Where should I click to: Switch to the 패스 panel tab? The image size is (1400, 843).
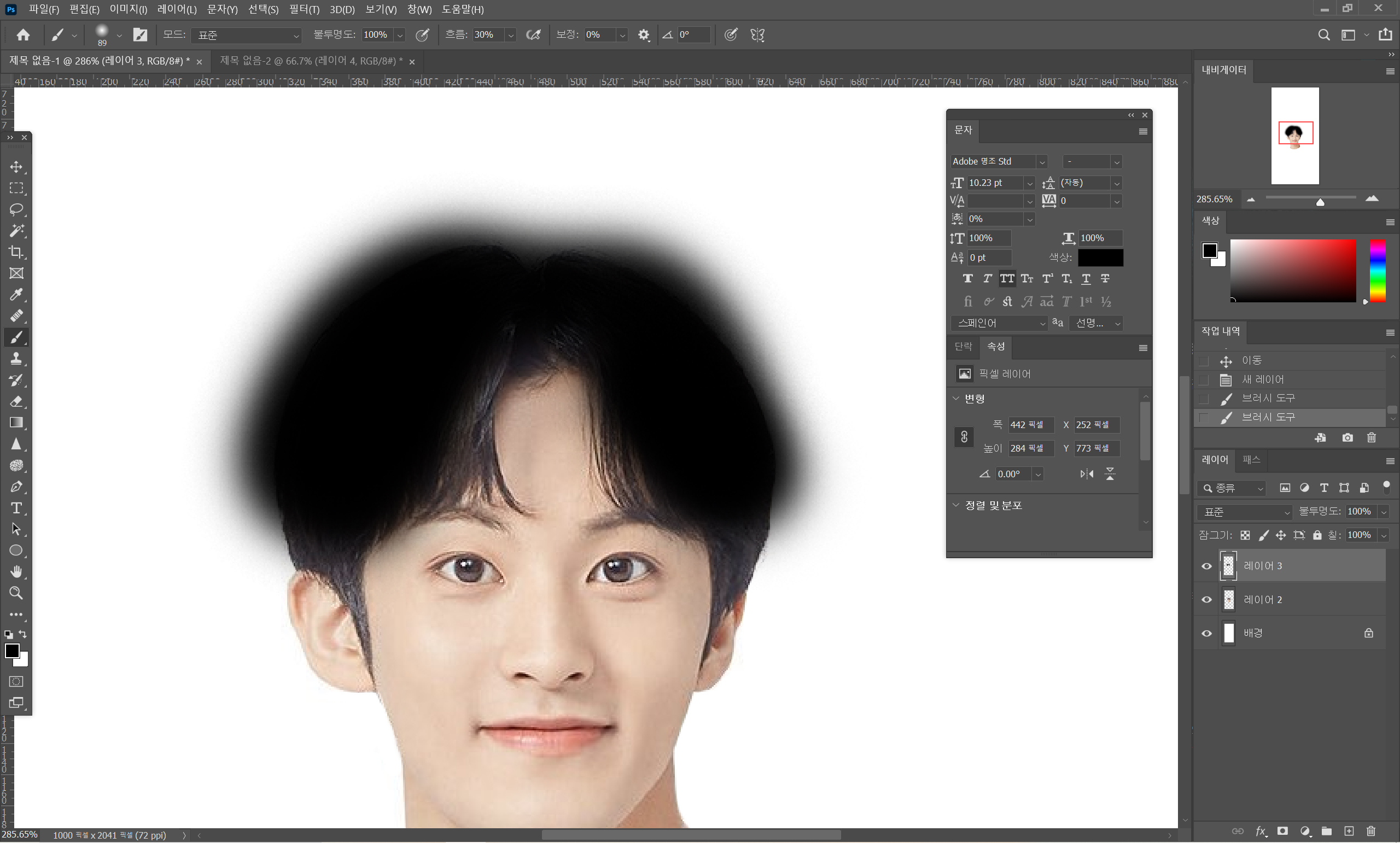(x=1251, y=460)
